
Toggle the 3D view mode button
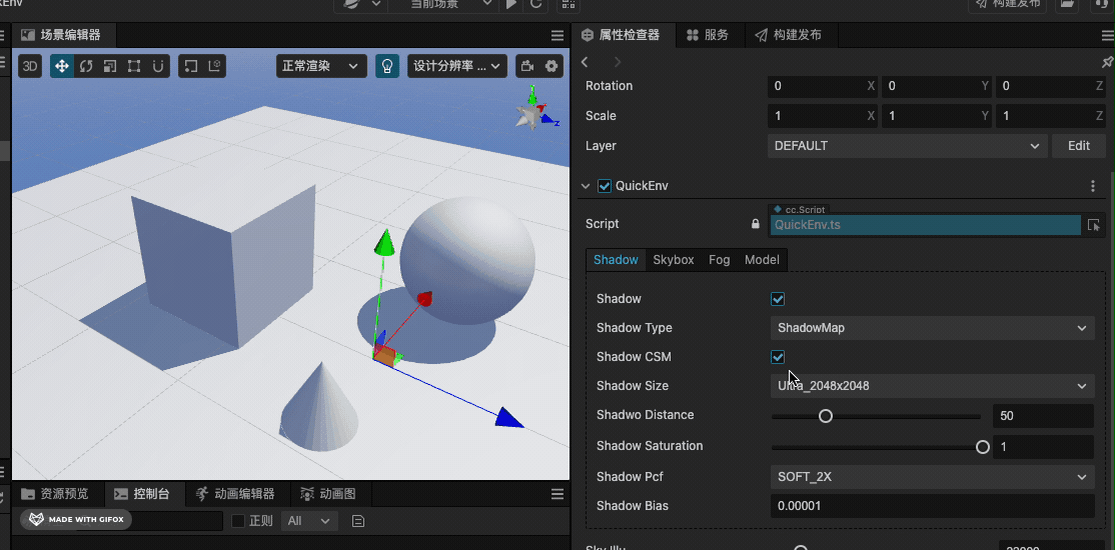coord(30,66)
